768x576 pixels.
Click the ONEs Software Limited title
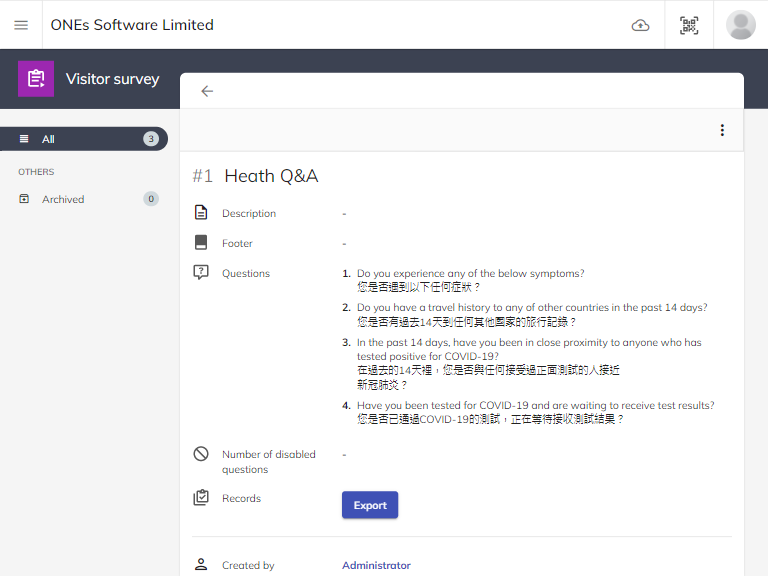click(x=132, y=25)
